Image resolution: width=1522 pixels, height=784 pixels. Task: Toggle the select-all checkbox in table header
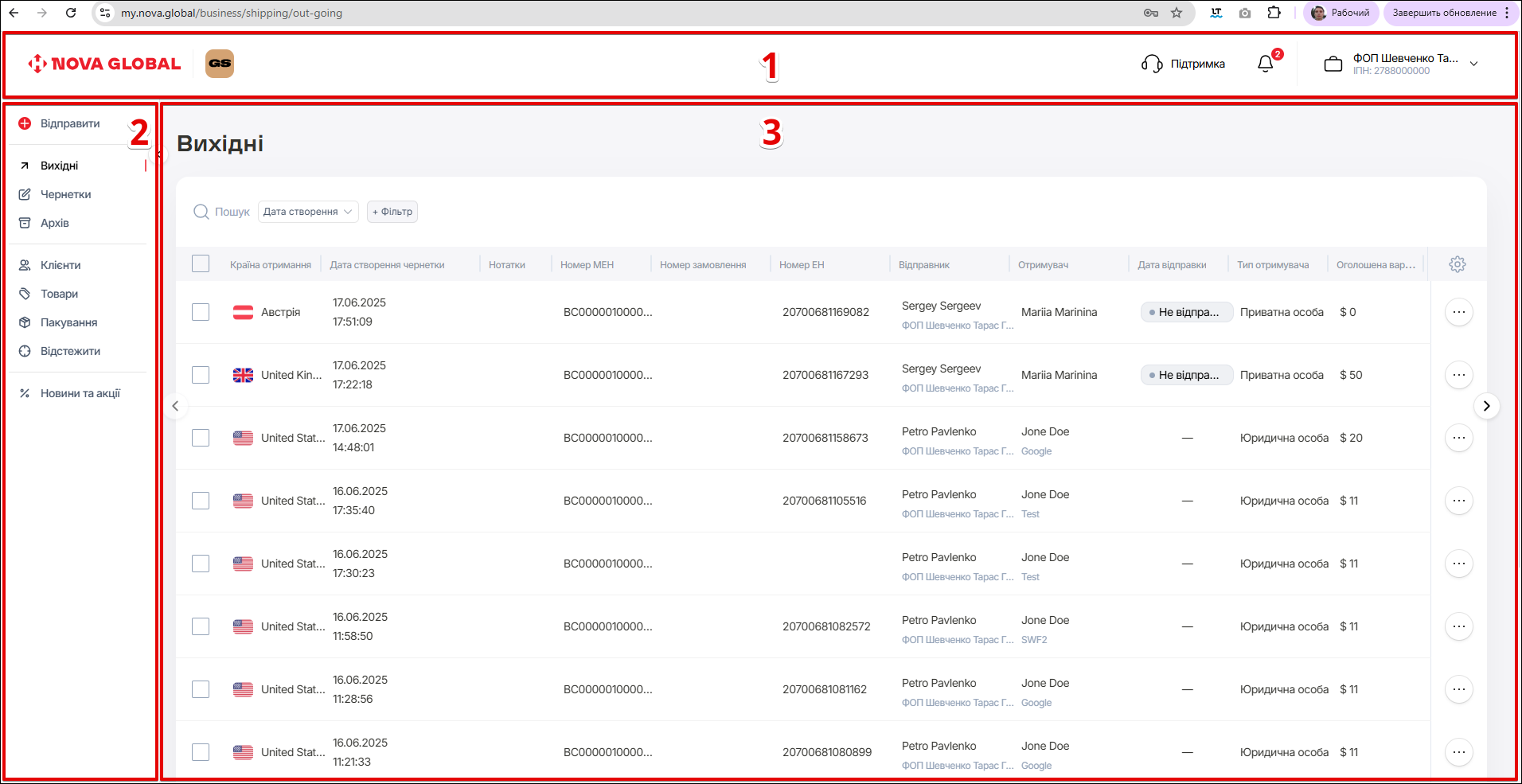pyautogui.click(x=201, y=263)
